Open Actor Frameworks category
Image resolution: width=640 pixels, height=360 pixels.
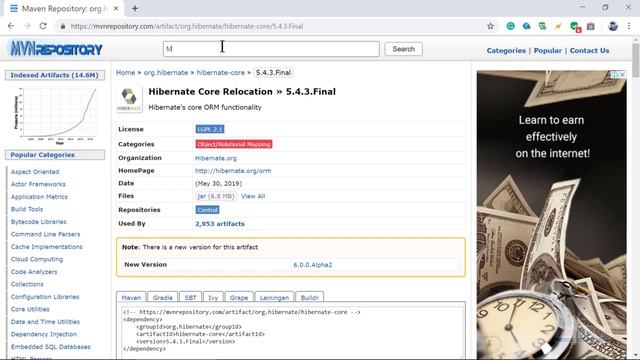click(x=38, y=184)
